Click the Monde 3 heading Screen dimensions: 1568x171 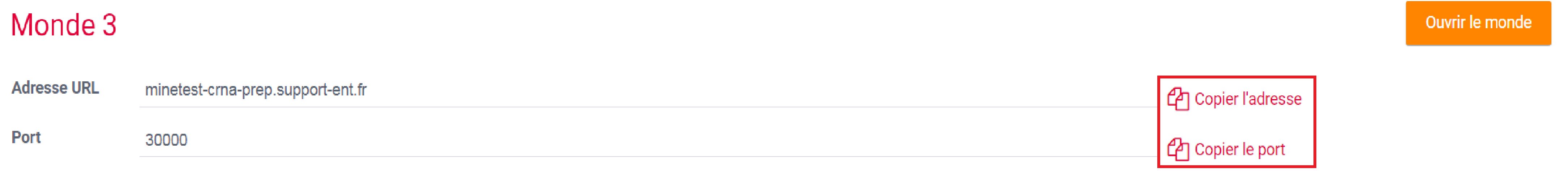[63, 26]
